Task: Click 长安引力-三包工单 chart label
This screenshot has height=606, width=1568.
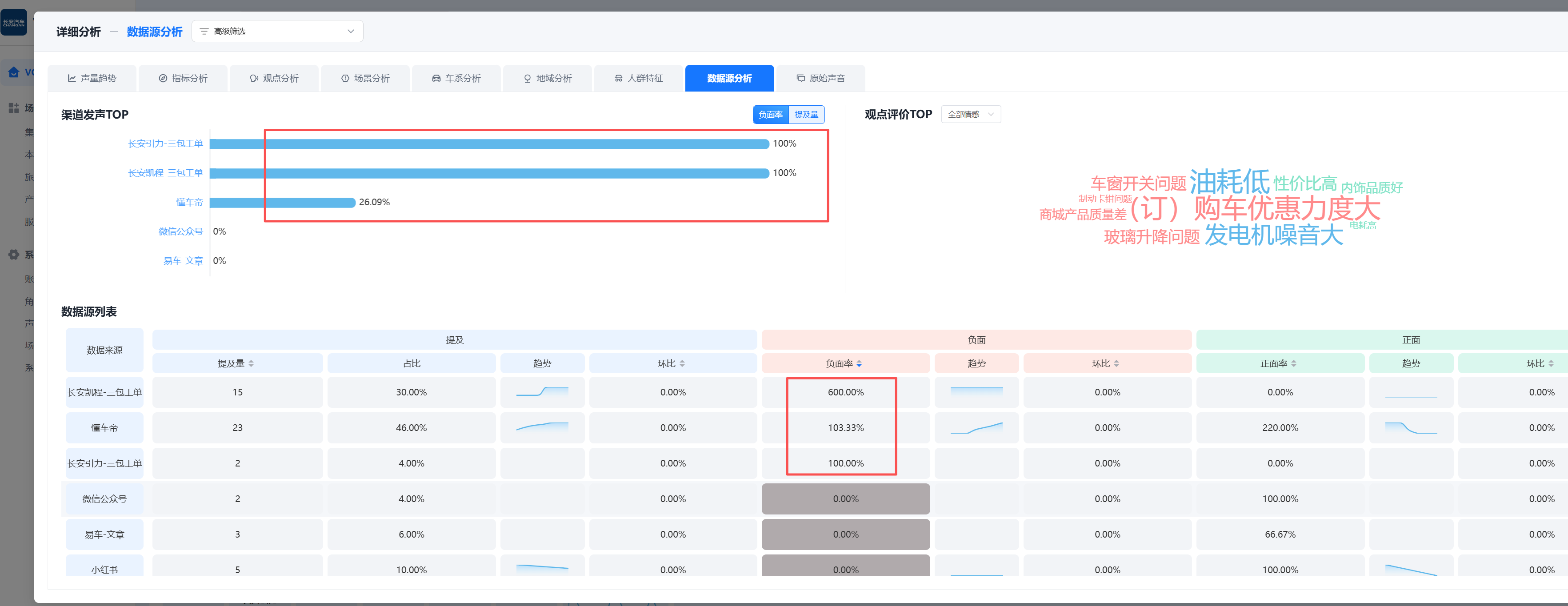Action: click(x=165, y=144)
